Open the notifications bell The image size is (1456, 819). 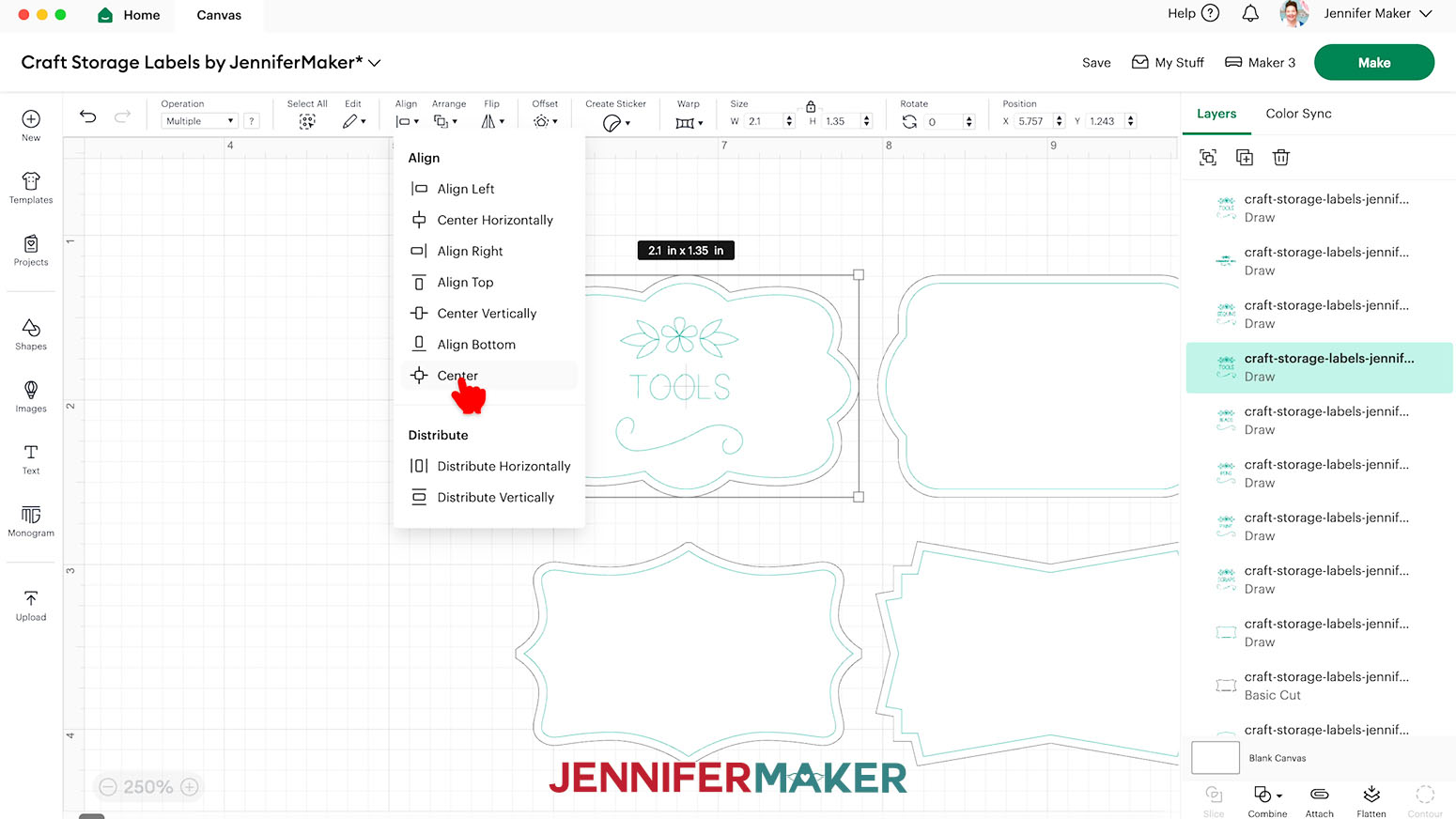[x=1250, y=13]
